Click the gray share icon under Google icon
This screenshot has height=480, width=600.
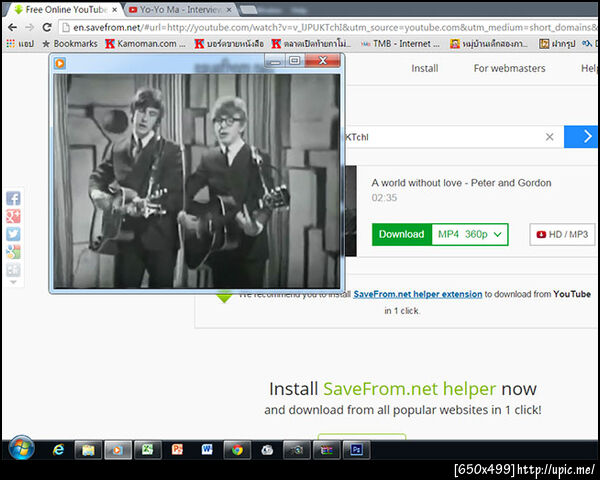[13, 269]
